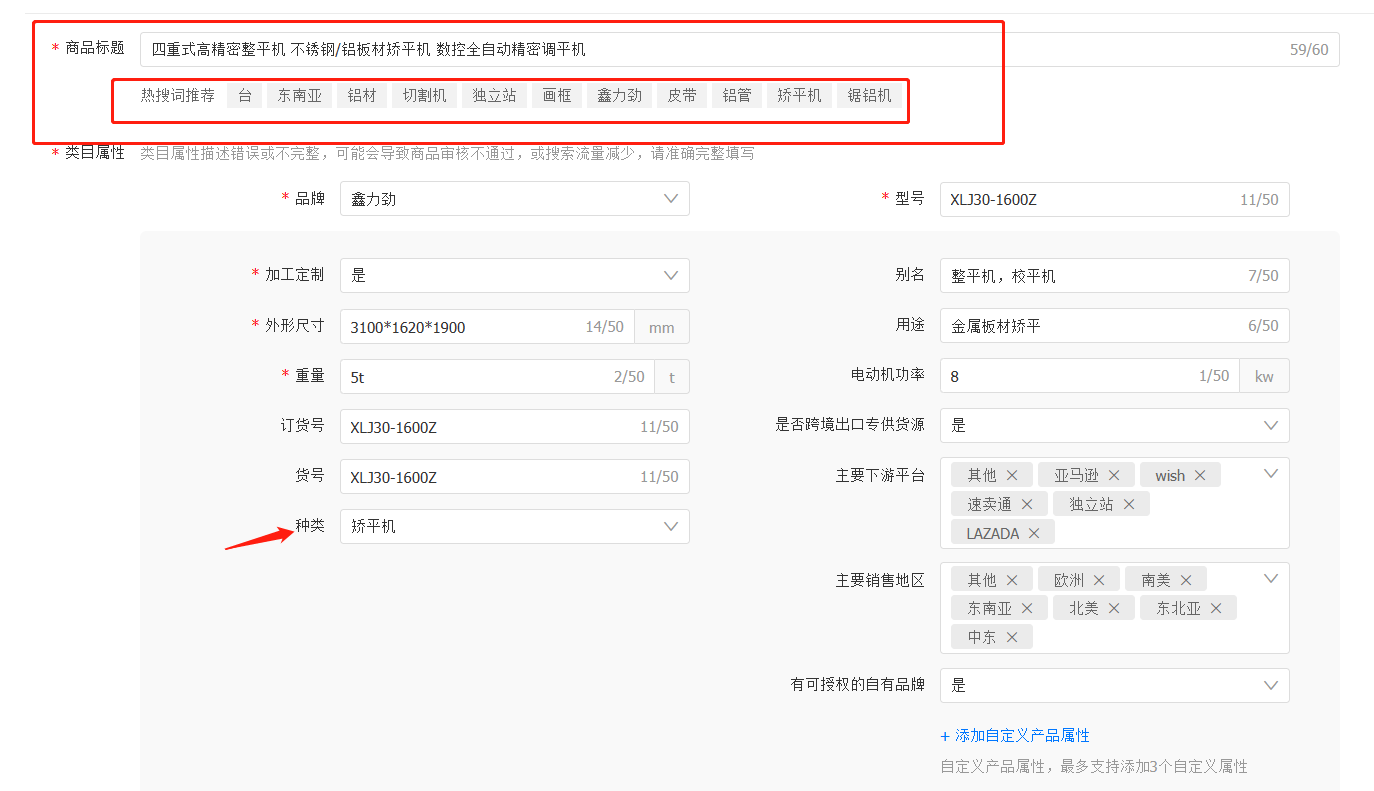Delete the 东北亚 sales region tag
Image resolution: width=1374 pixels, height=791 pixels.
pyautogui.click(x=1216, y=608)
